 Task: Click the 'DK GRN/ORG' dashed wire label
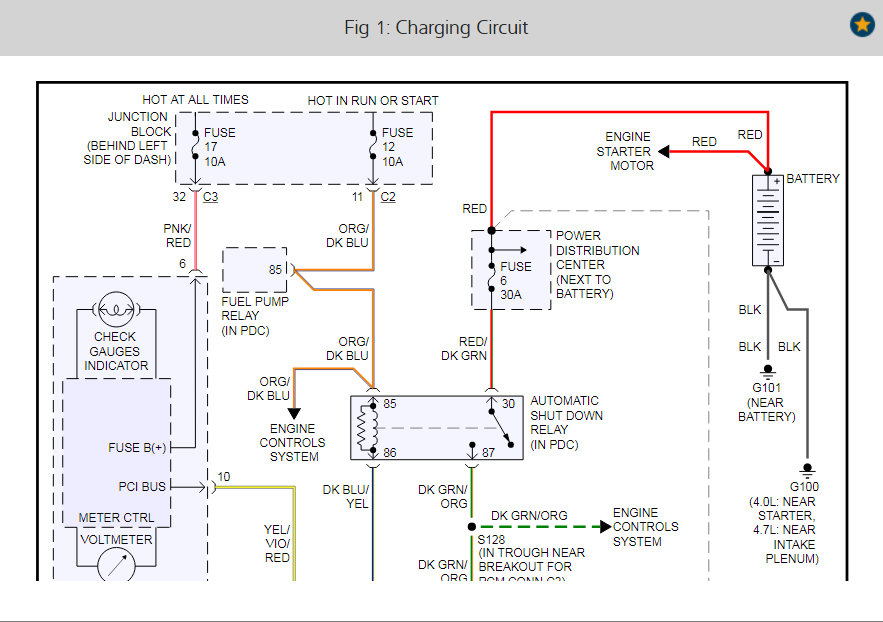[529, 515]
